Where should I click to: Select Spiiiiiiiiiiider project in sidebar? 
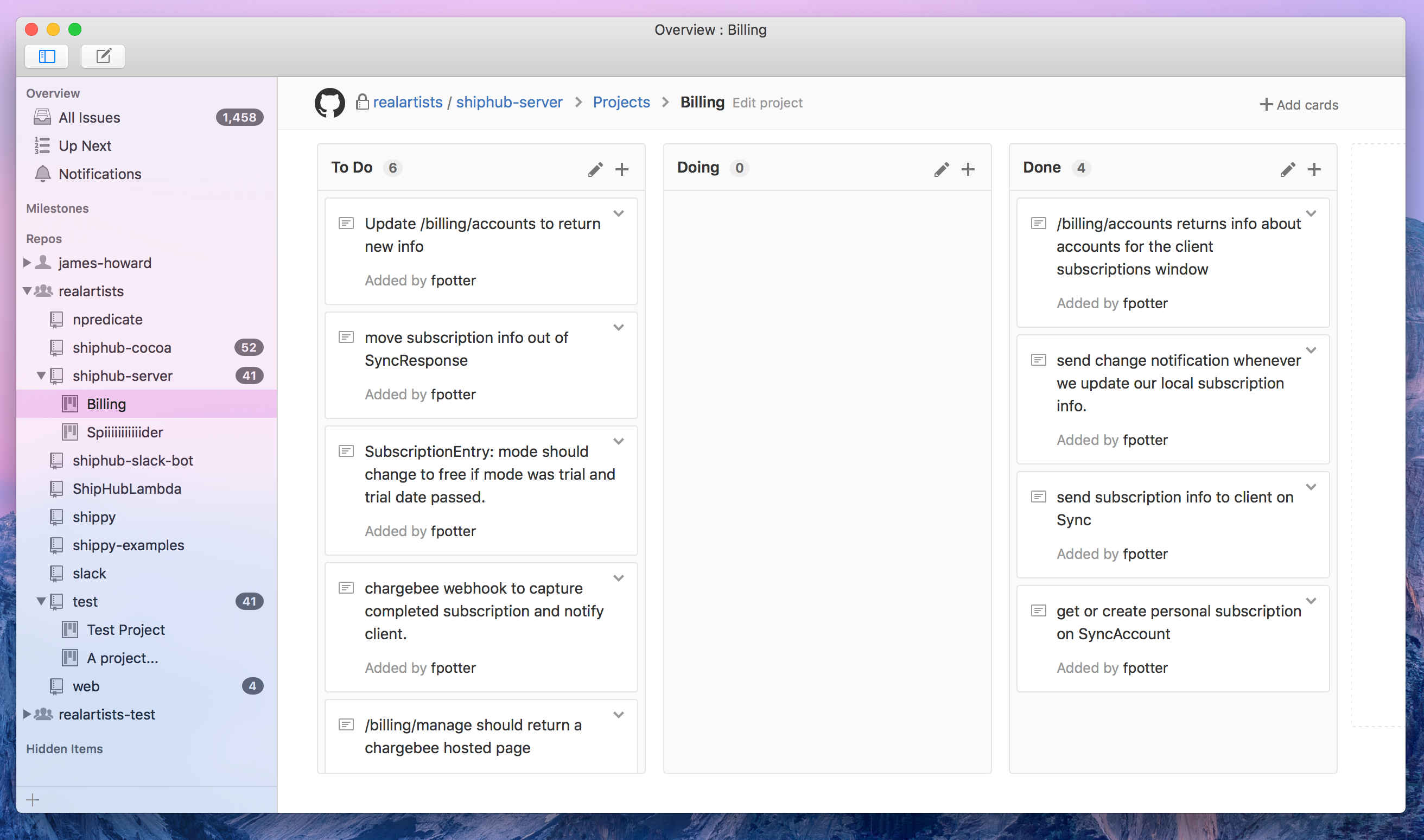tap(147, 432)
